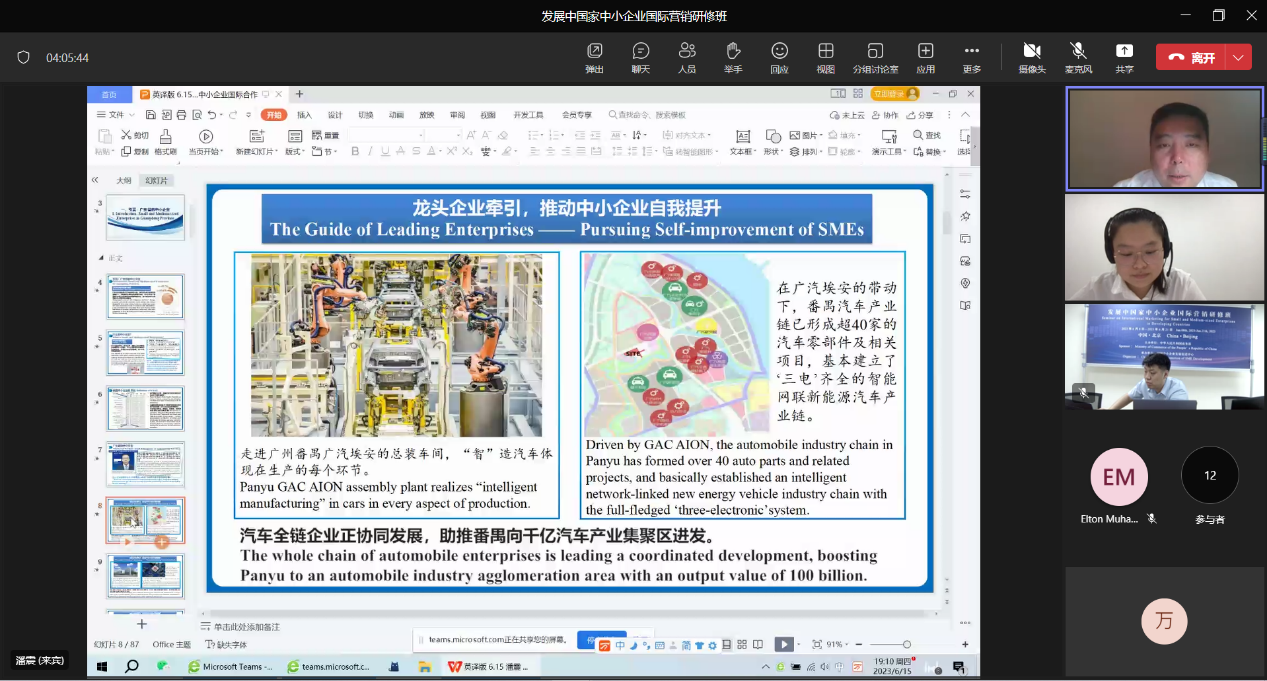The width and height of the screenshot is (1267, 681).
Task: Raise hand (举手) in the meeting
Action: [733, 57]
